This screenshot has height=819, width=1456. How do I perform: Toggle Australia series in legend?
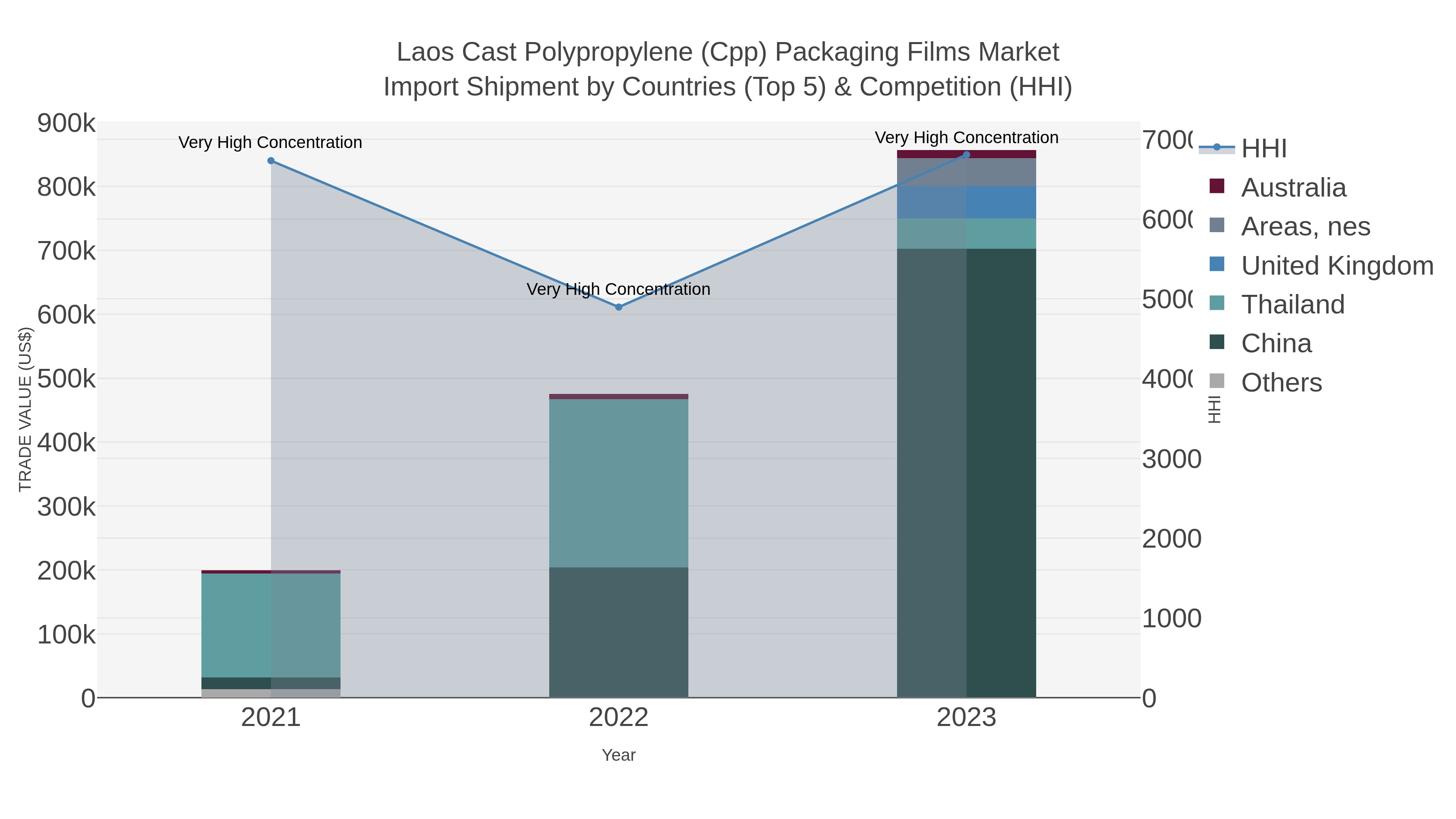point(1277,188)
